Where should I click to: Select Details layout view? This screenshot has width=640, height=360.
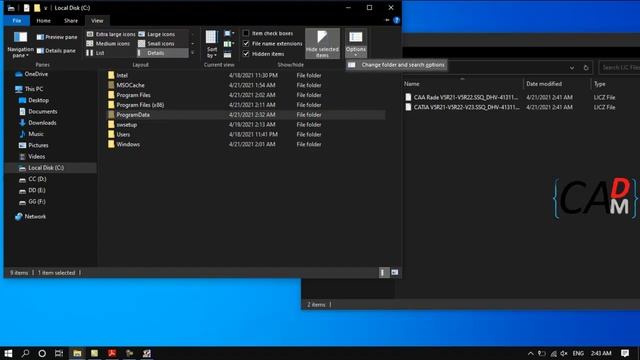[162, 53]
